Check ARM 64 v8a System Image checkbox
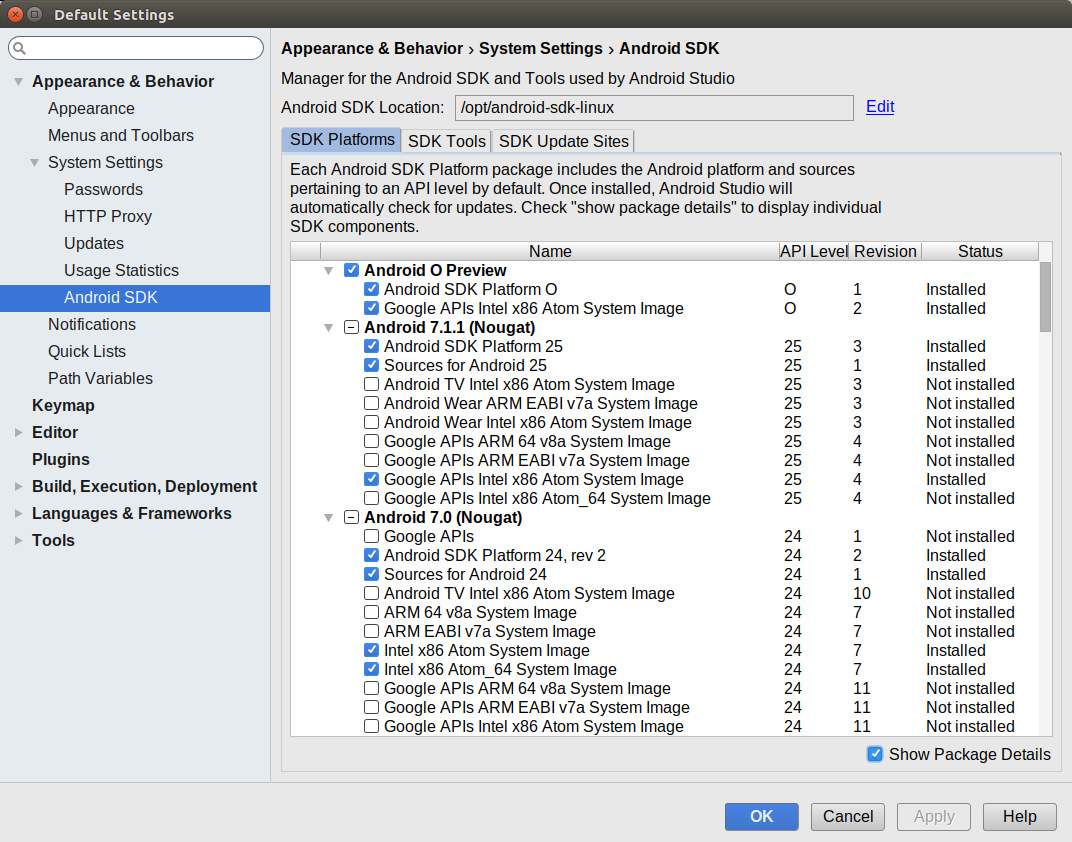Screen dimensions: 1072x842 coord(371,612)
